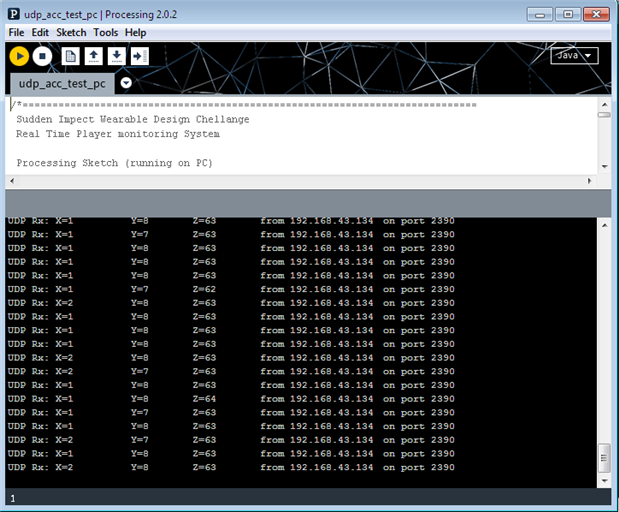
Task: Maximize the Processing window
Action: point(568,15)
